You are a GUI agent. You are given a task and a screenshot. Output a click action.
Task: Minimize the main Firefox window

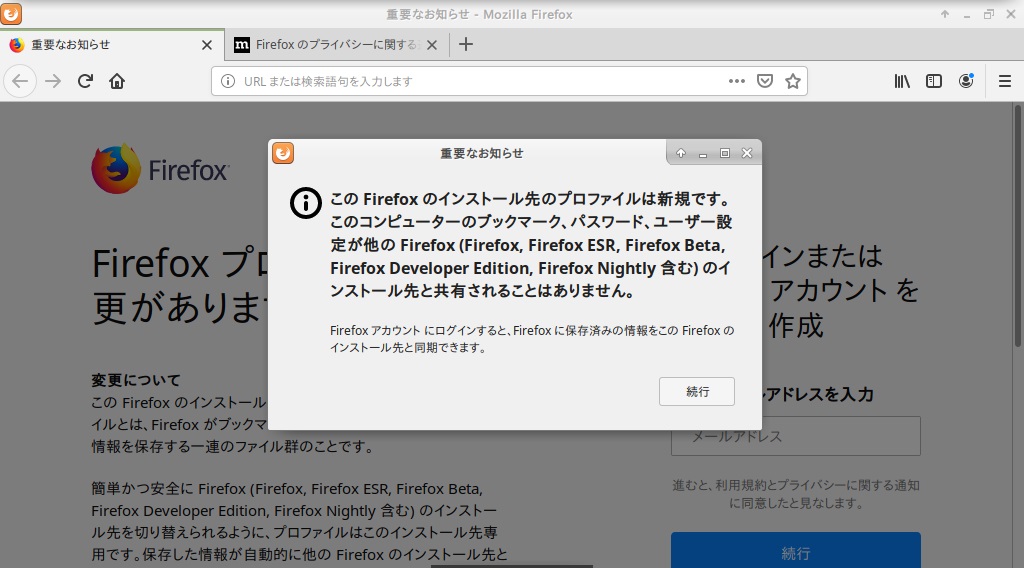967,14
